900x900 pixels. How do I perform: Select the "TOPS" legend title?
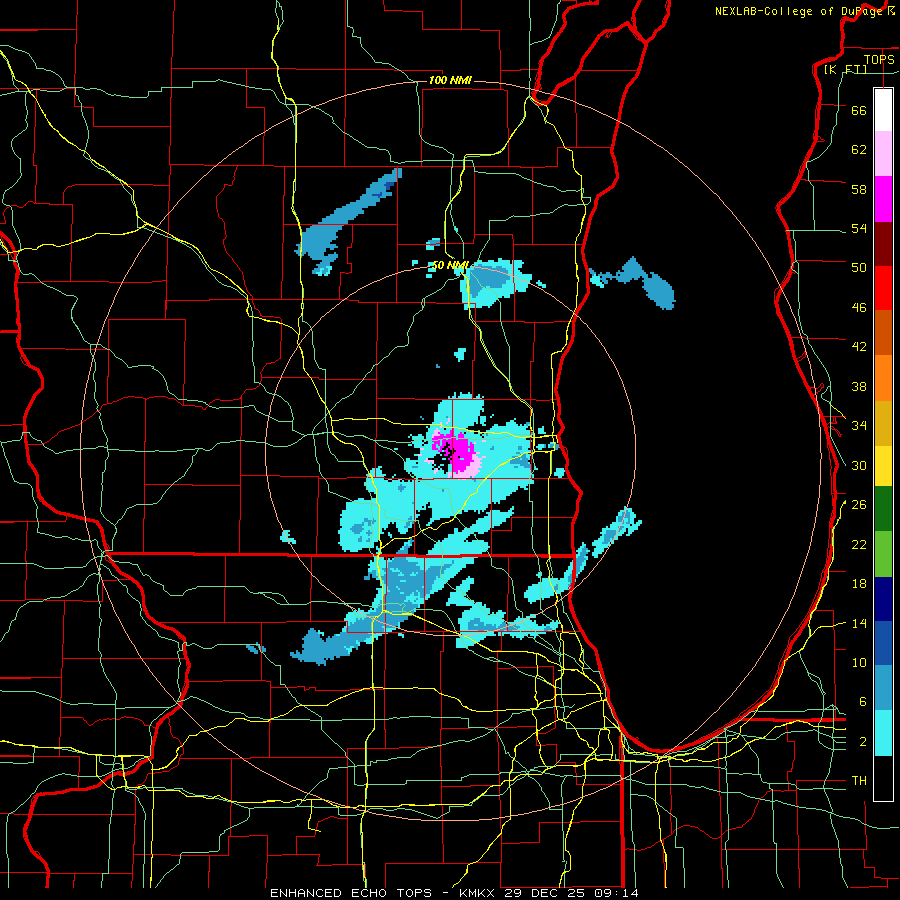(x=879, y=59)
